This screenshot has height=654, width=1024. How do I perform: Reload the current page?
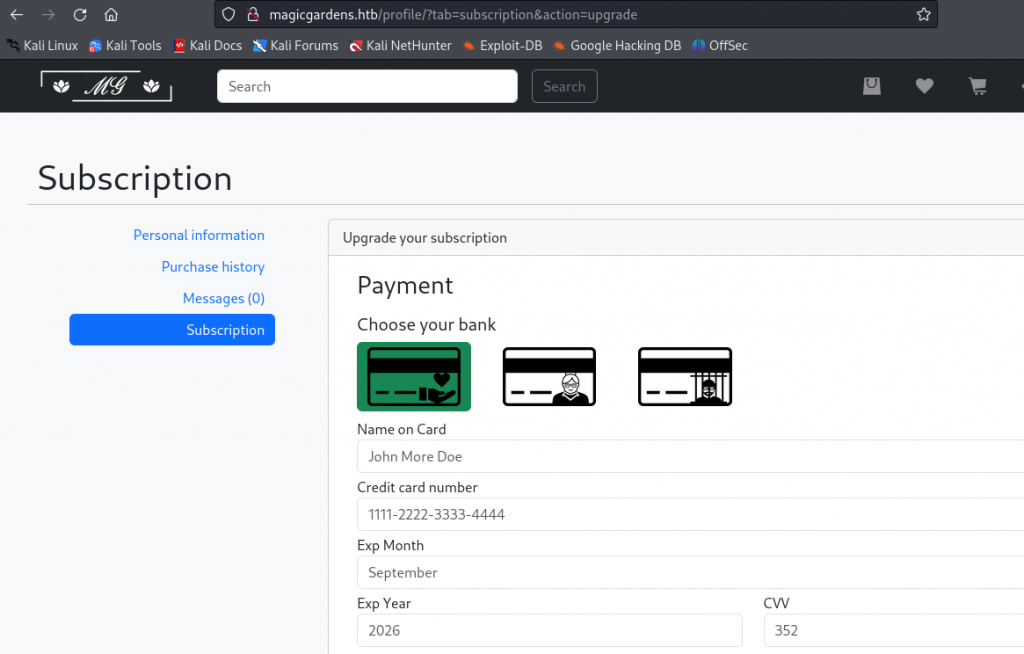pos(80,14)
